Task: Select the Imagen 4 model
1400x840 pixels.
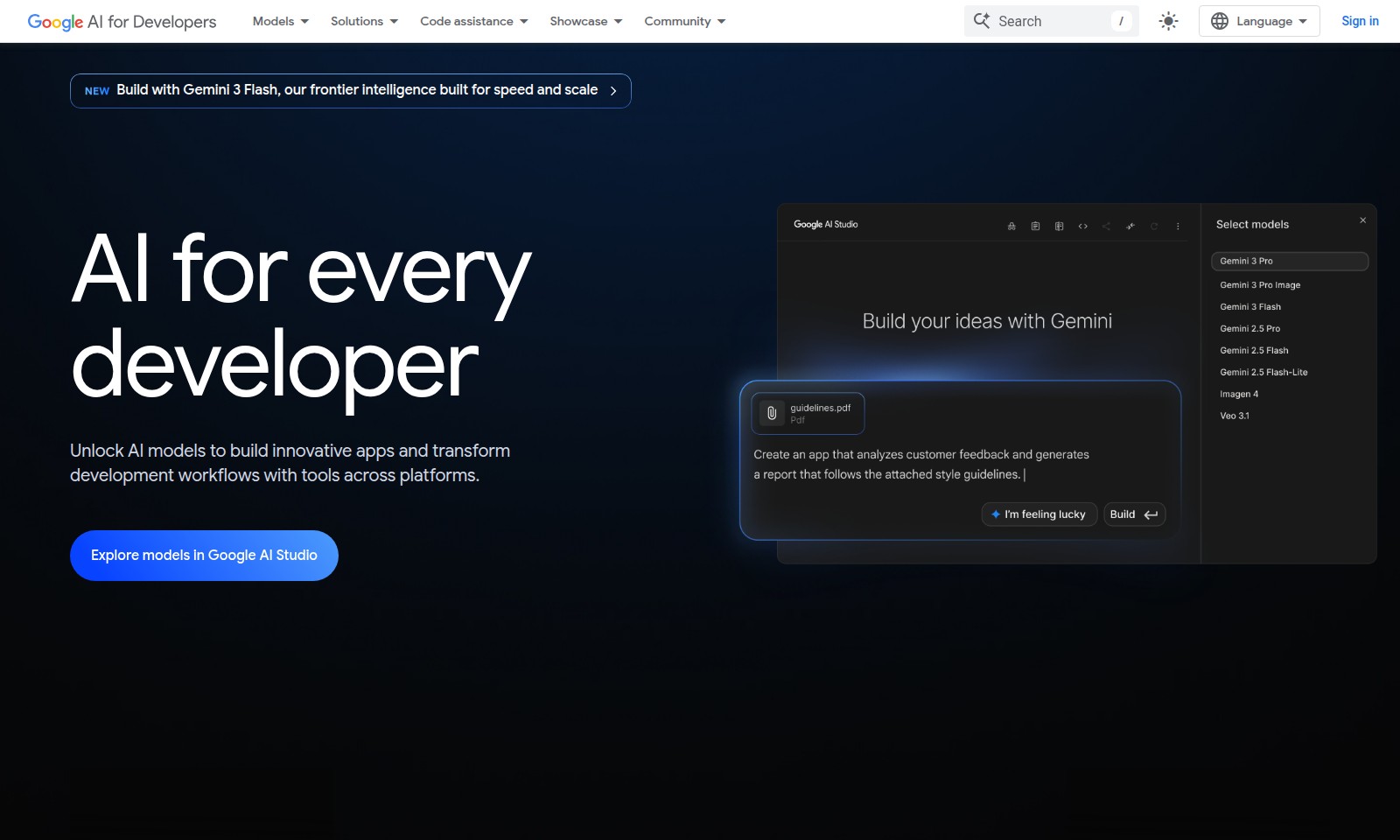Action: click(x=1239, y=395)
